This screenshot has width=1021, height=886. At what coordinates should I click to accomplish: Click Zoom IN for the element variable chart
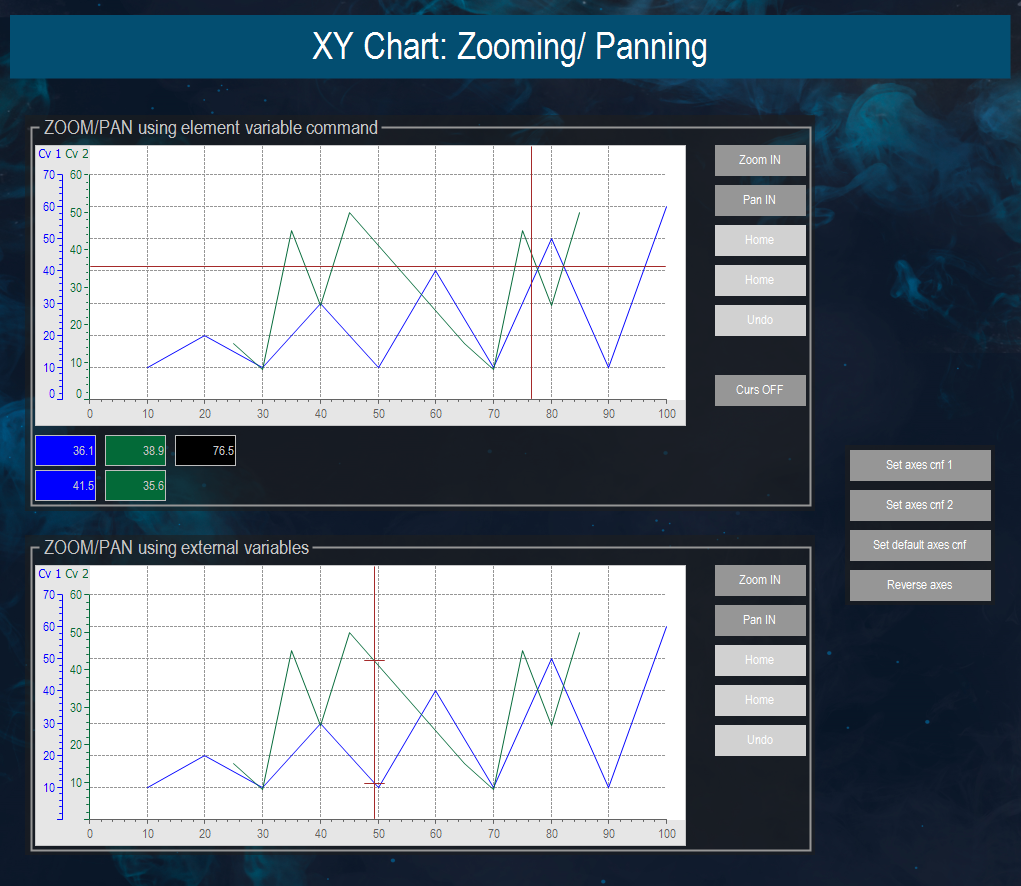(x=759, y=160)
